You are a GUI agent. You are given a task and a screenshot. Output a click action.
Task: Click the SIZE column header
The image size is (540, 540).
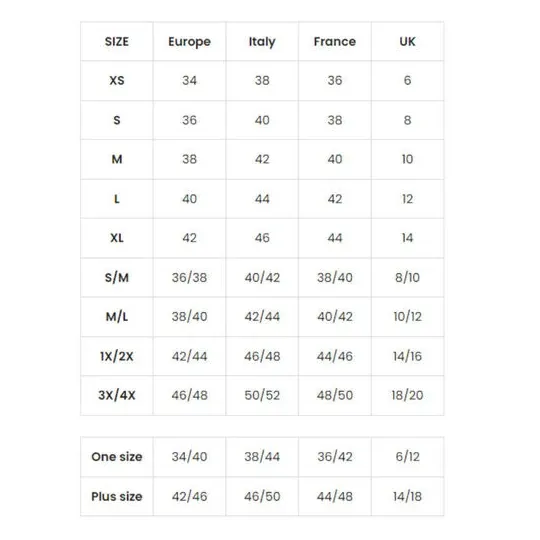tap(117, 42)
